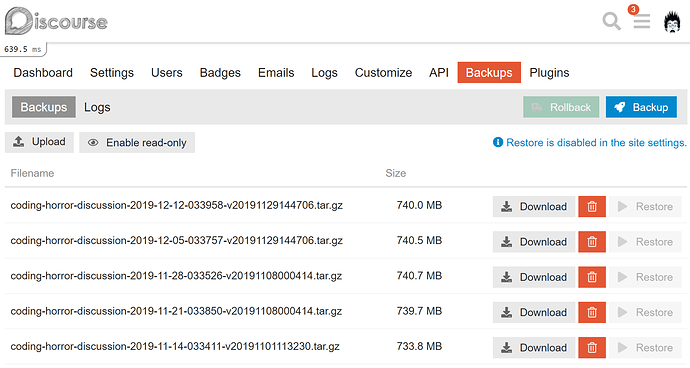
Task: Click Restore for the 739.7 MB backup
Action: click(645, 312)
